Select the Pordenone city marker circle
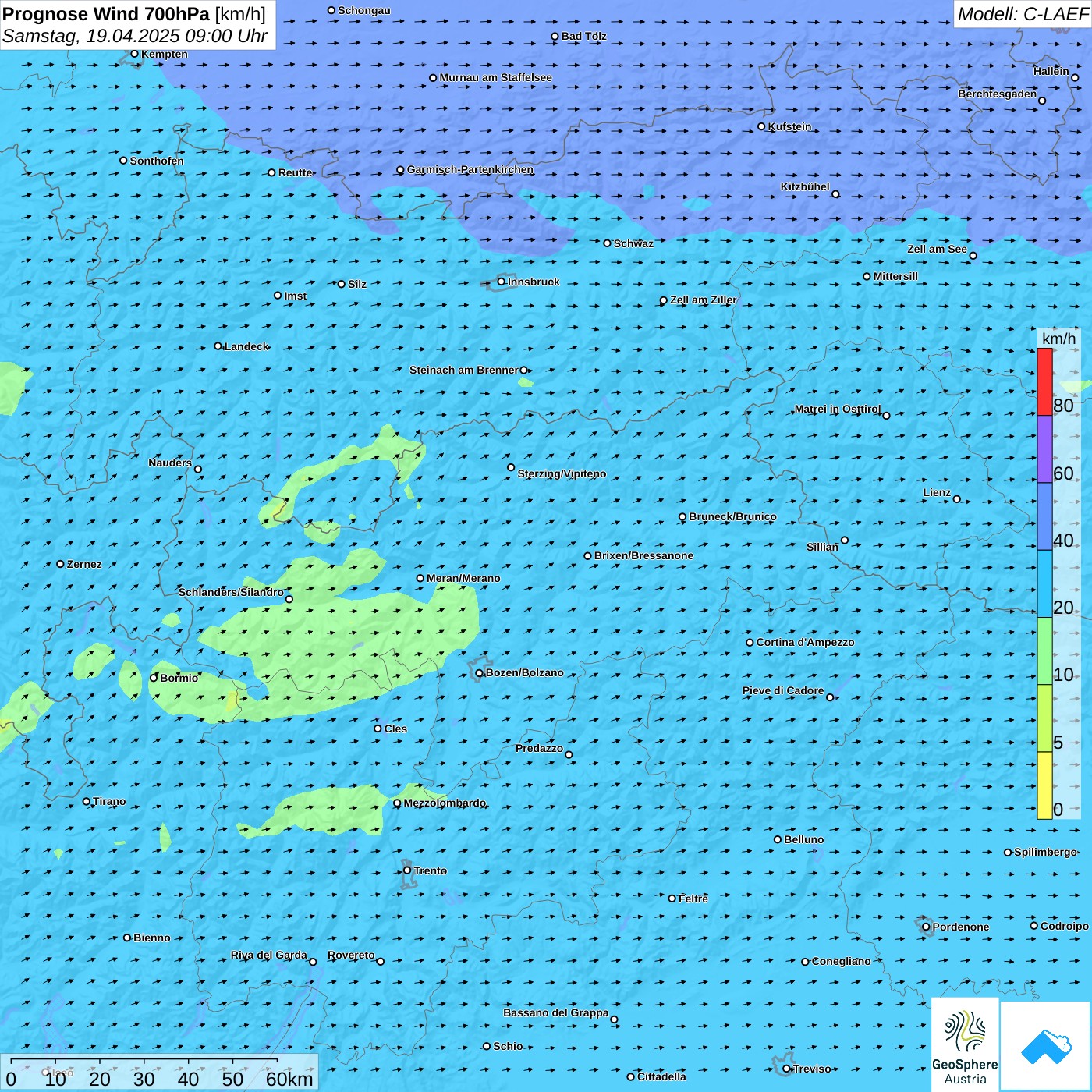1092x1092 pixels. tap(926, 927)
